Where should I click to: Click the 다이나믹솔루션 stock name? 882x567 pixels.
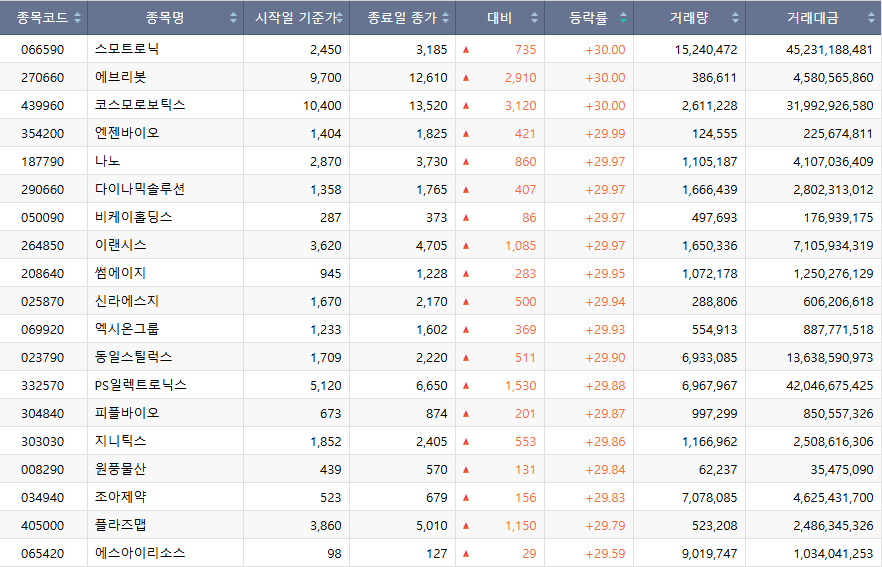(140, 189)
